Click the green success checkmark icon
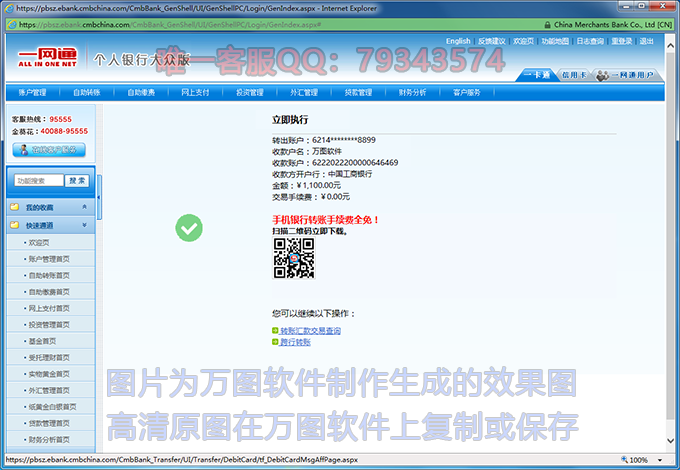The image size is (680, 470). (188, 228)
